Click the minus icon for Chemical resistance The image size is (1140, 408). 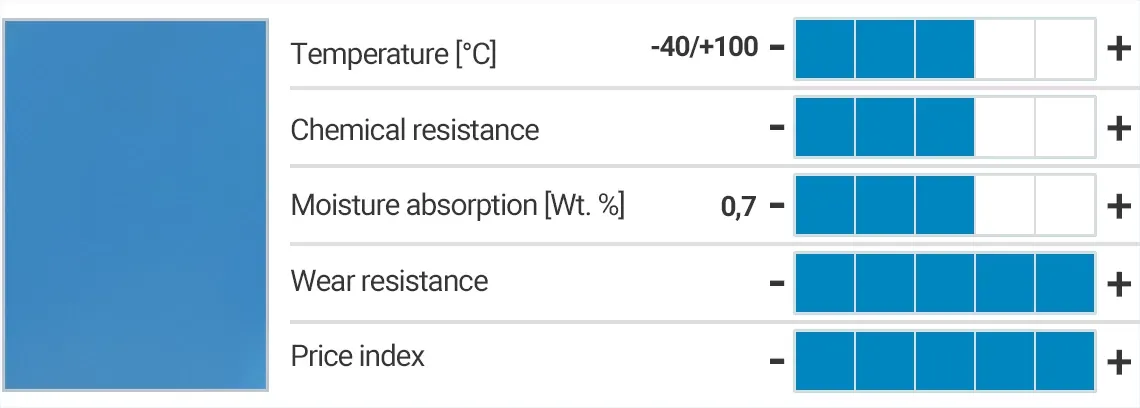click(x=777, y=128)
